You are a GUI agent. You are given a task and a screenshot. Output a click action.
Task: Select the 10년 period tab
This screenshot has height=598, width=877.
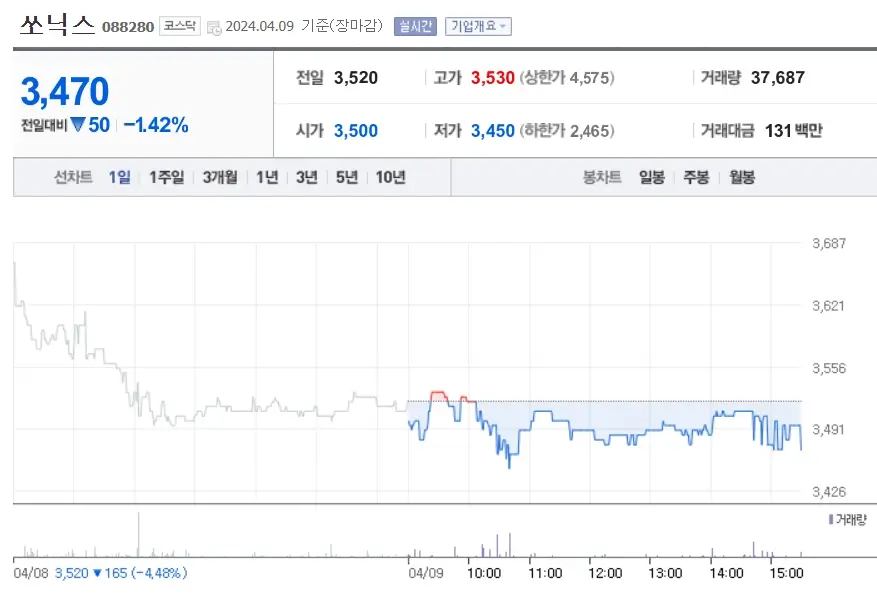[387, 177]
